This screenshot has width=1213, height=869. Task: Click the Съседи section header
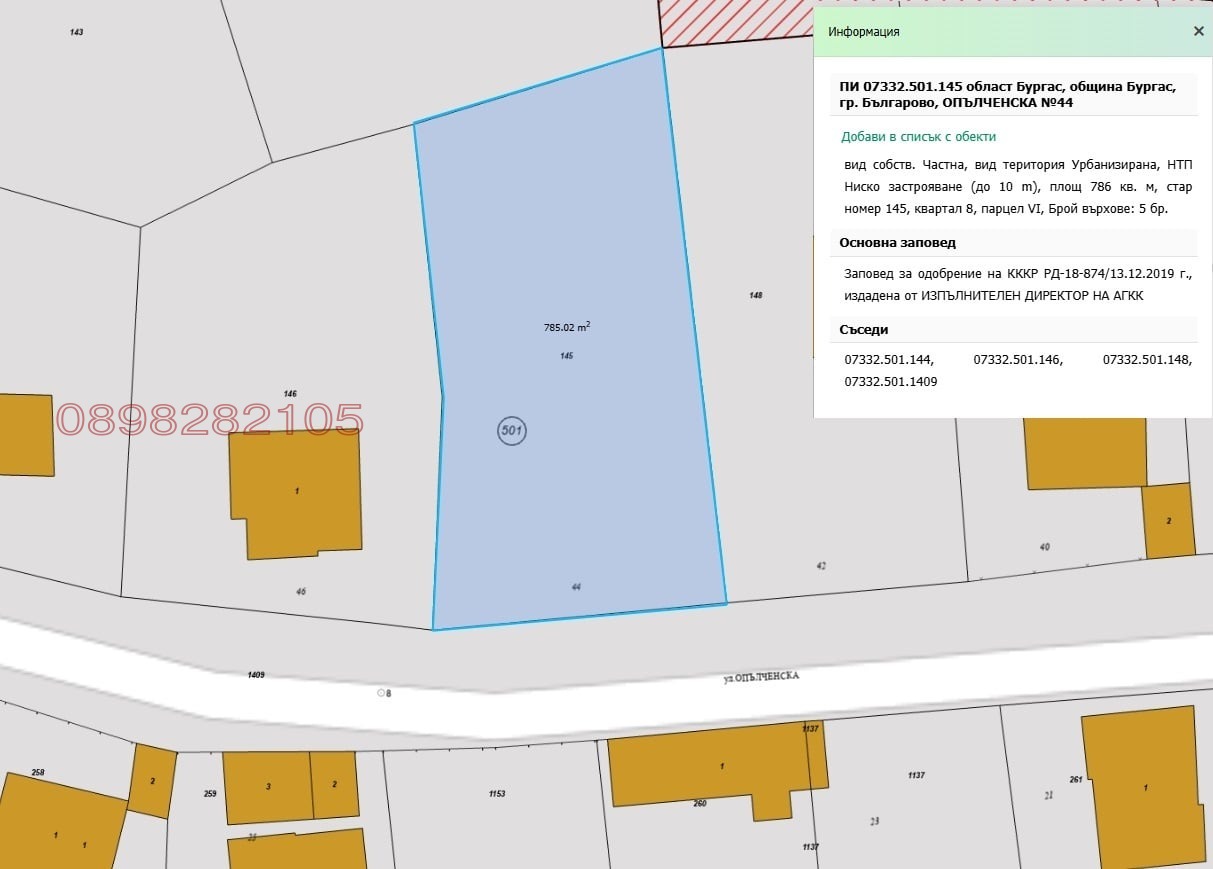point(864,329)
